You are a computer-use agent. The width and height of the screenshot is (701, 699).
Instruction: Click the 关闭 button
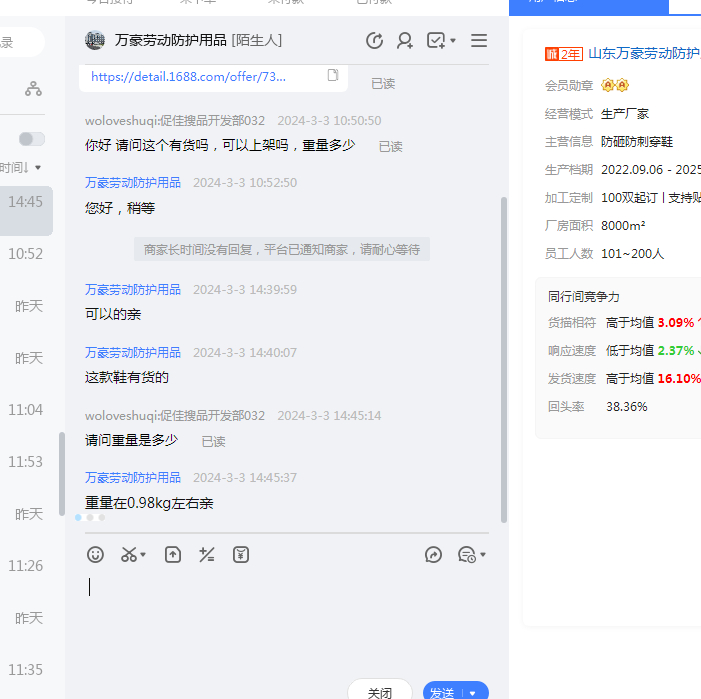point(380,692)
